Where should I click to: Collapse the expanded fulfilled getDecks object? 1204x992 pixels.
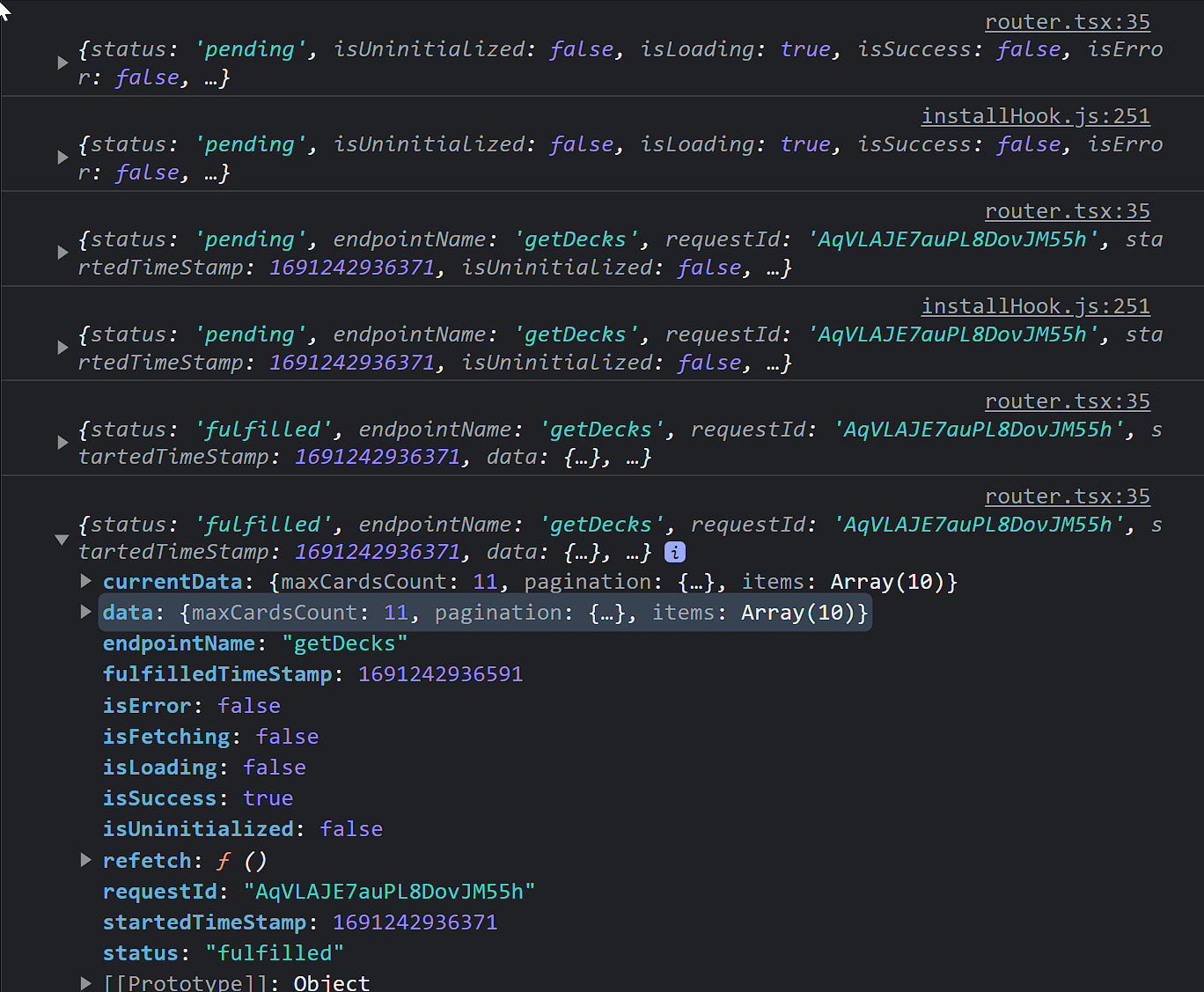coord(62,539)
